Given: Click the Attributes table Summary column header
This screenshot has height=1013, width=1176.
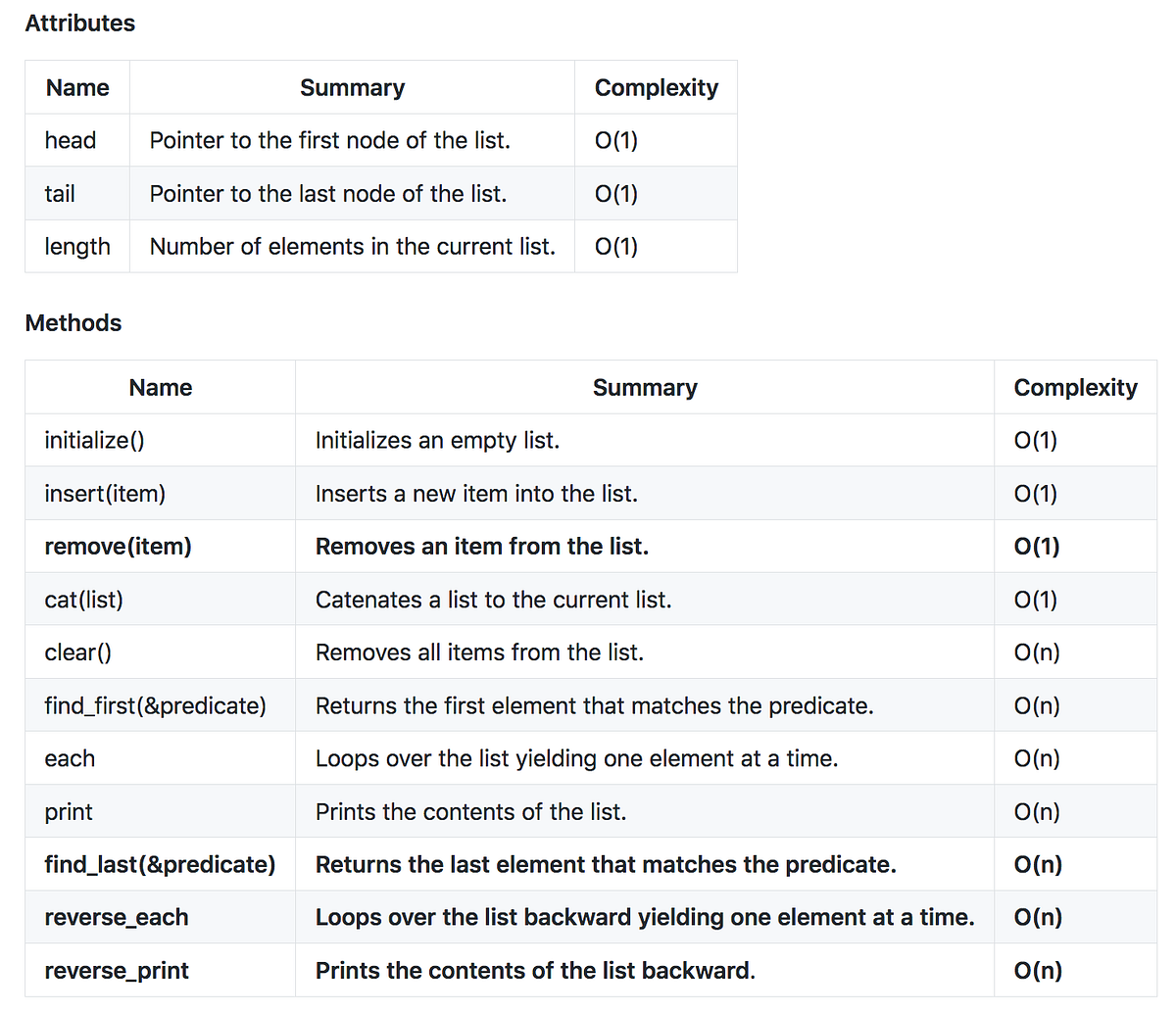Looking at the screenshot, I should click(x=352, y=88).
